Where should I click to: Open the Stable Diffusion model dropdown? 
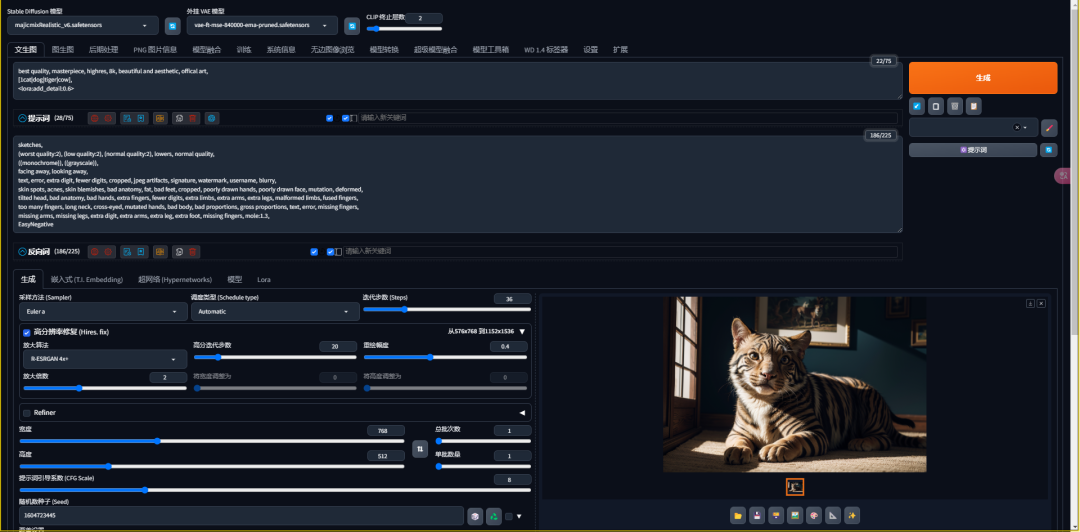pyautogui.click(x=83, y=25)
